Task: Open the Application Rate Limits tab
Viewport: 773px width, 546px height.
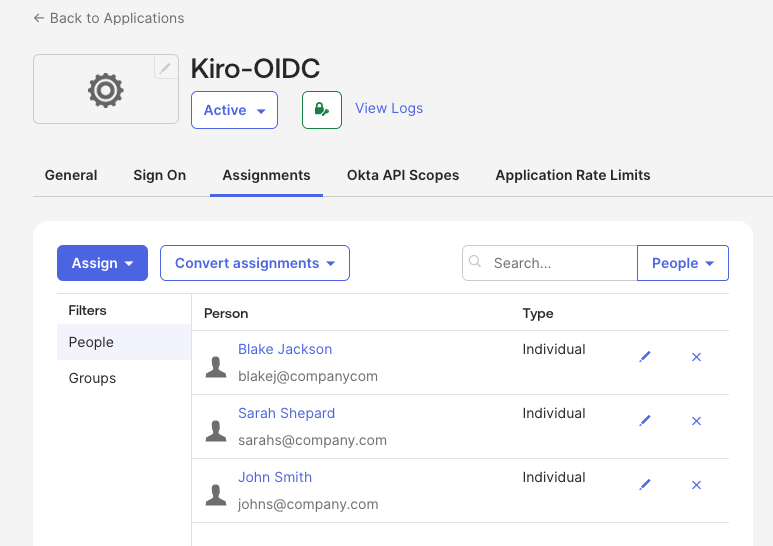Action: point(572,175)
